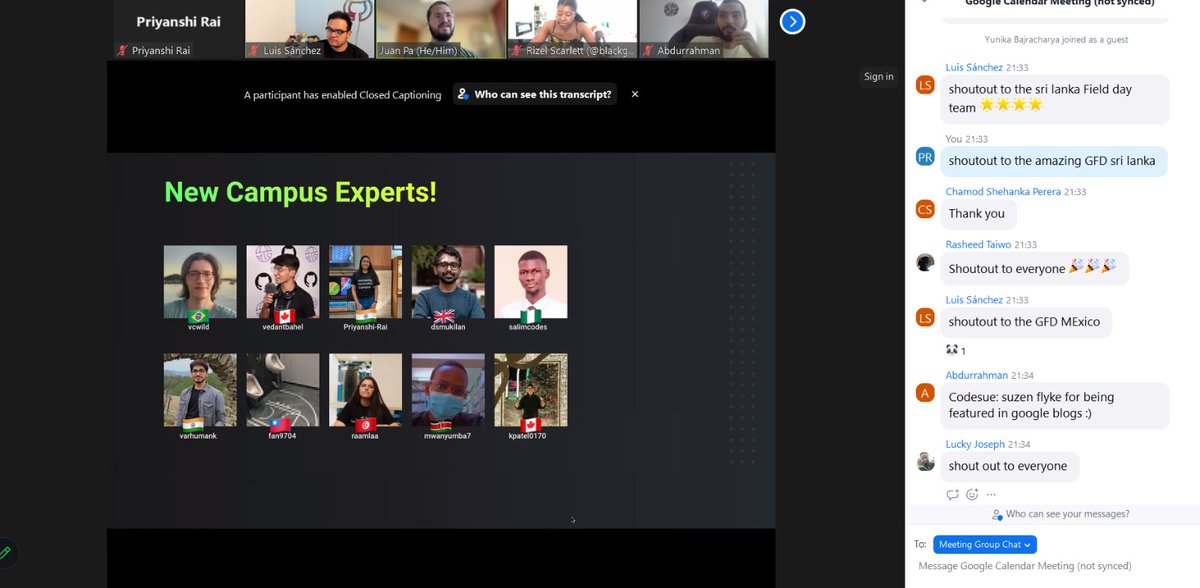Image resolution: width=1200 pixels, height=588 pixels.
Task: Click Rasheed Taiwo's profile avatar
Action: click(925, 263)
